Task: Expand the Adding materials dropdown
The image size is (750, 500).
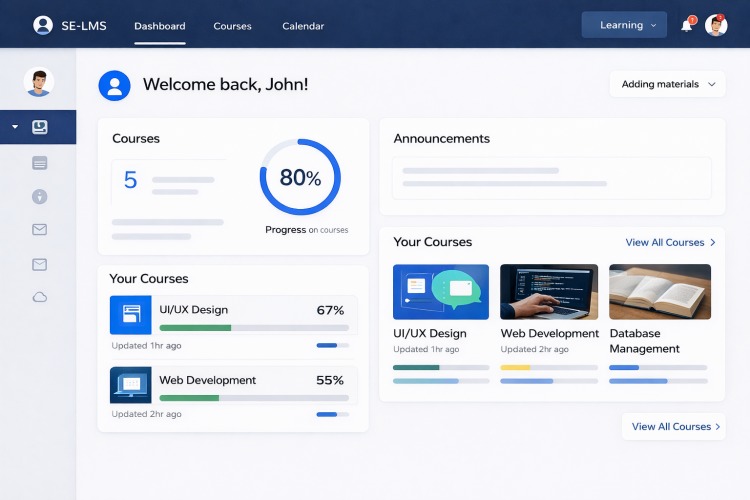Action: coord(667,84)
